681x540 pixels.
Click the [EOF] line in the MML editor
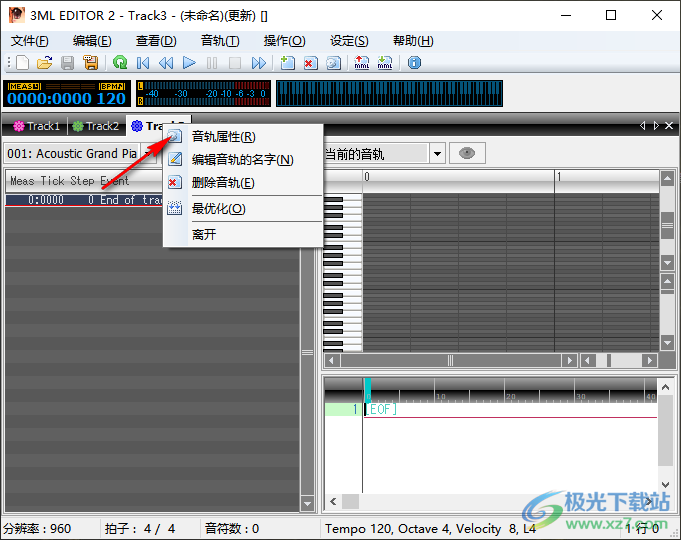pyautogui.click(x=381, y=409)
